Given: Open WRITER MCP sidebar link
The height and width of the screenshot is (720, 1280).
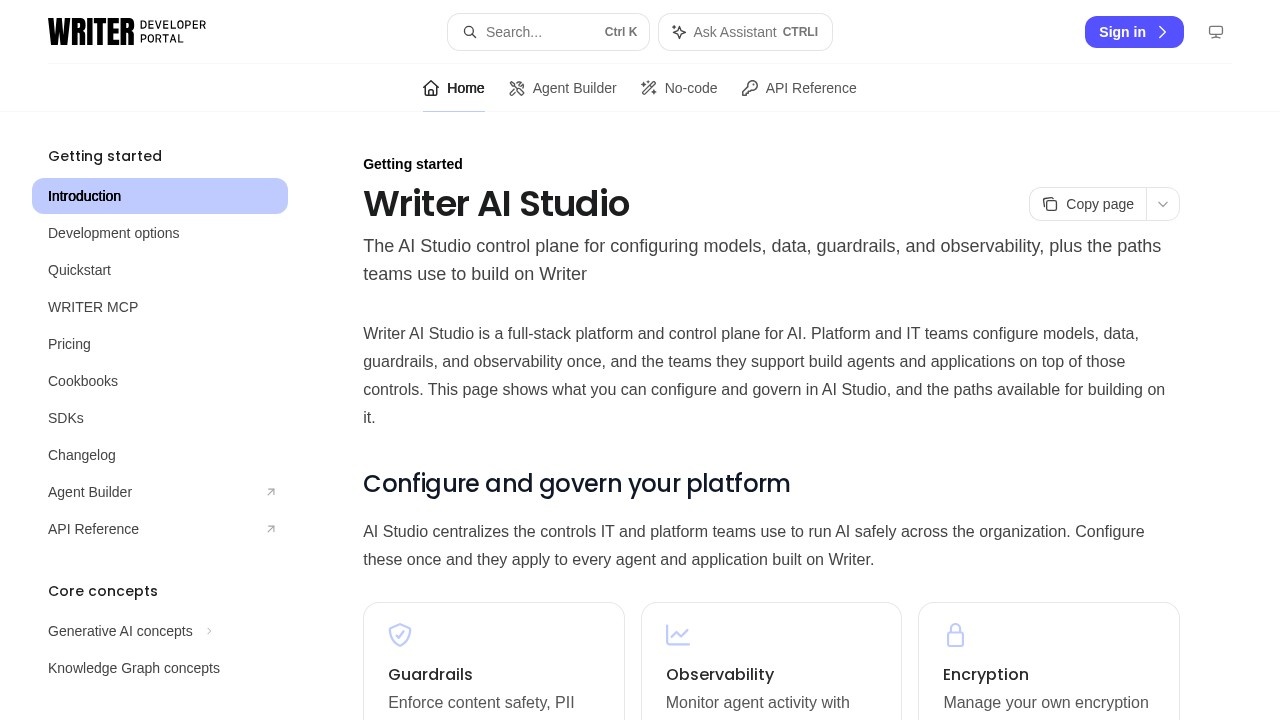Looking at the screenshot, I should [160, 307].
